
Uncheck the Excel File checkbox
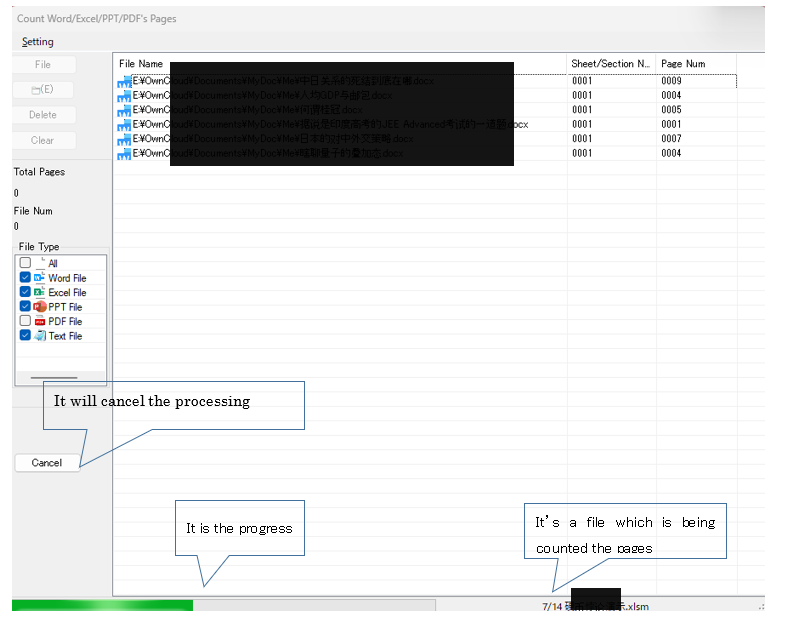point(25,292)
